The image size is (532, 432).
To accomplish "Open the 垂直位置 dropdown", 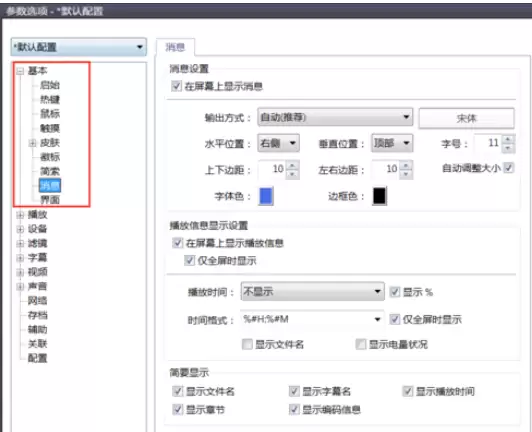I will (x=392, y=143).
